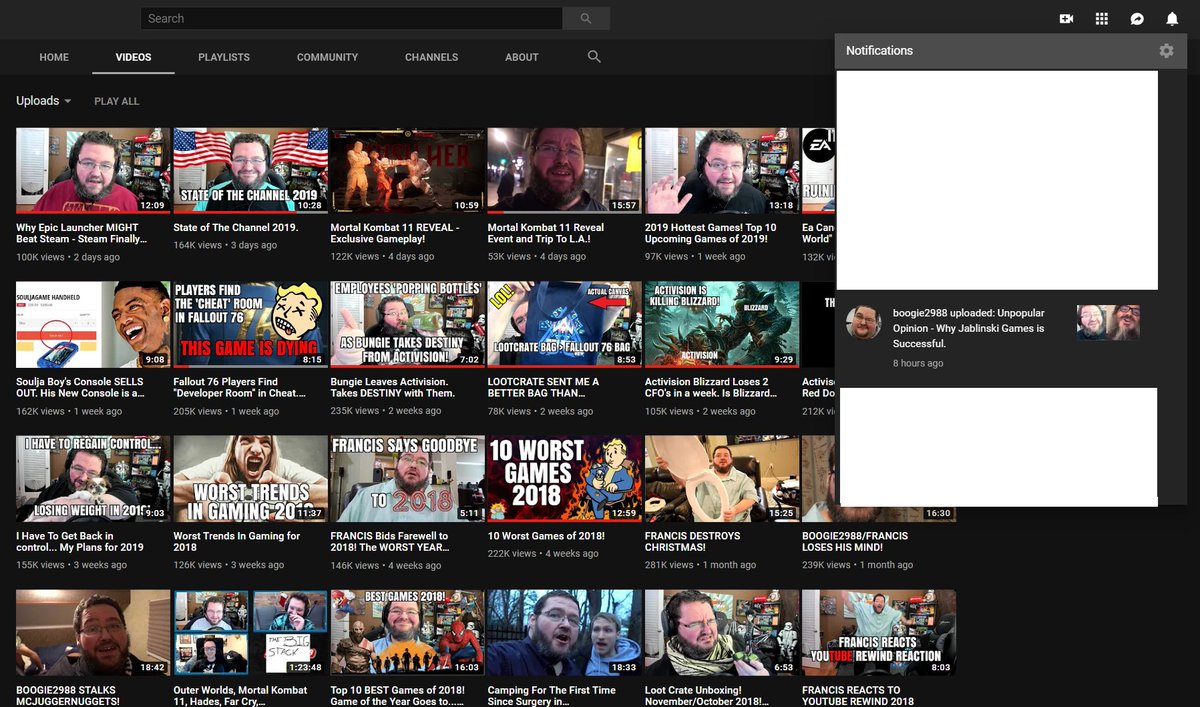Go to the COMMUNITY tab
This screenshot has width=1200, height=707.
tap(327, 57)
